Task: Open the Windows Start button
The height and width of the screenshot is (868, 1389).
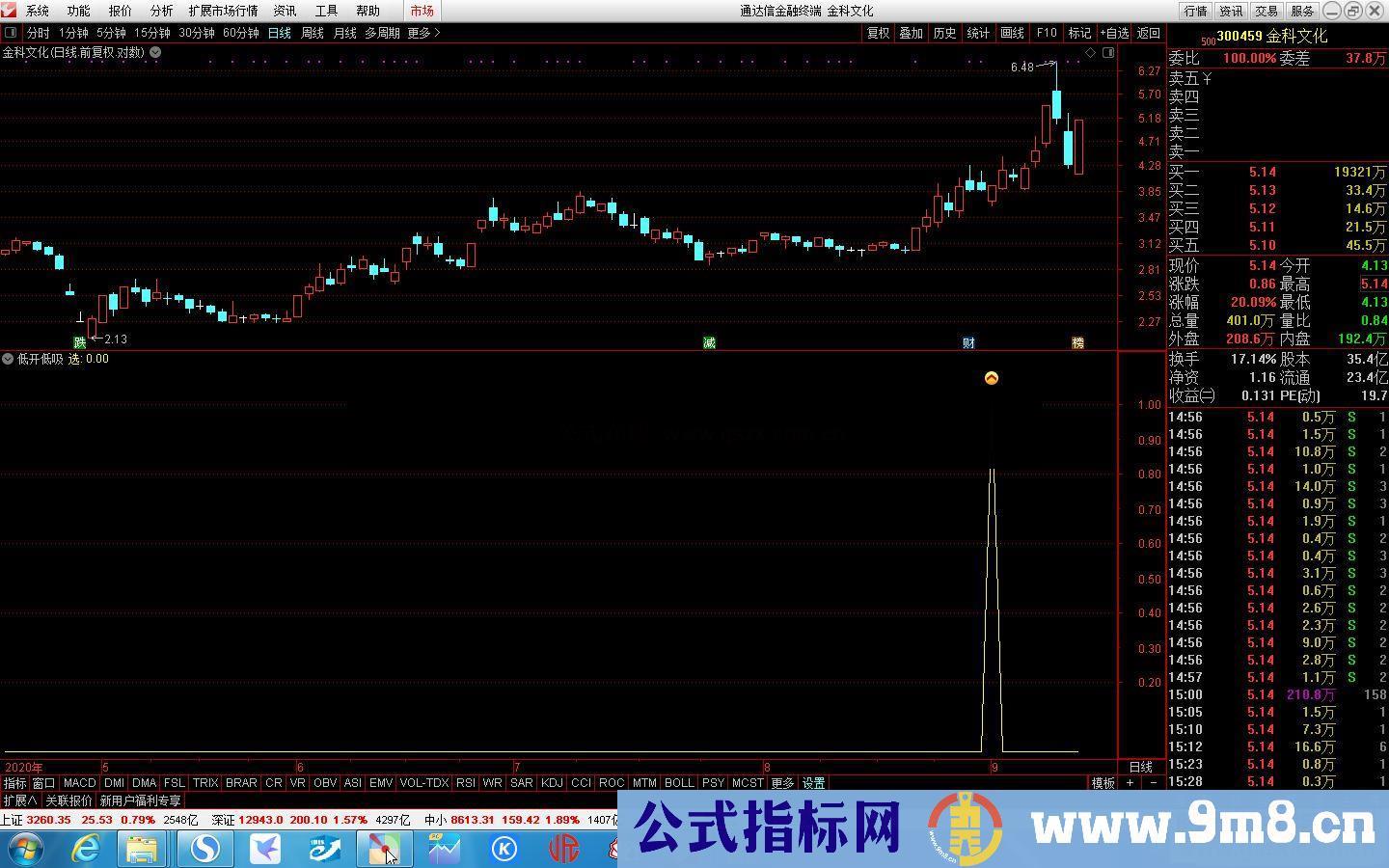Action: [x=24, y=849]
